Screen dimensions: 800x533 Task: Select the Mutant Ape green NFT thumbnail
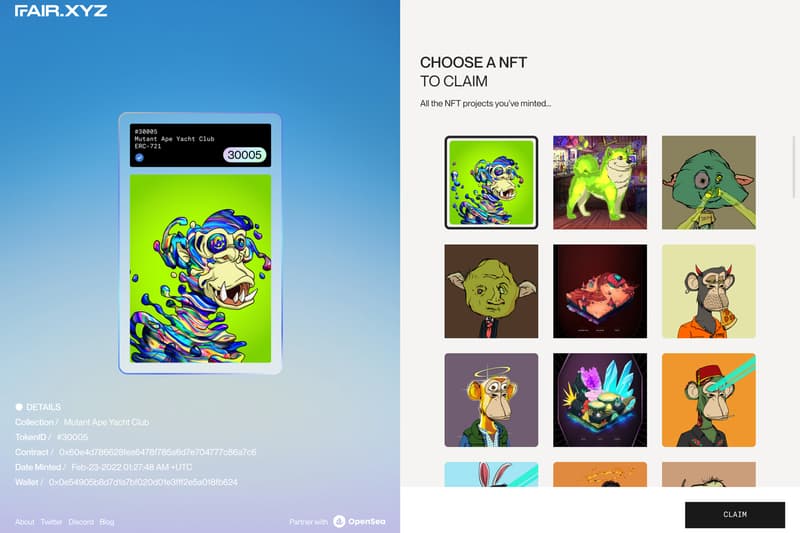(x=491, y=183)
